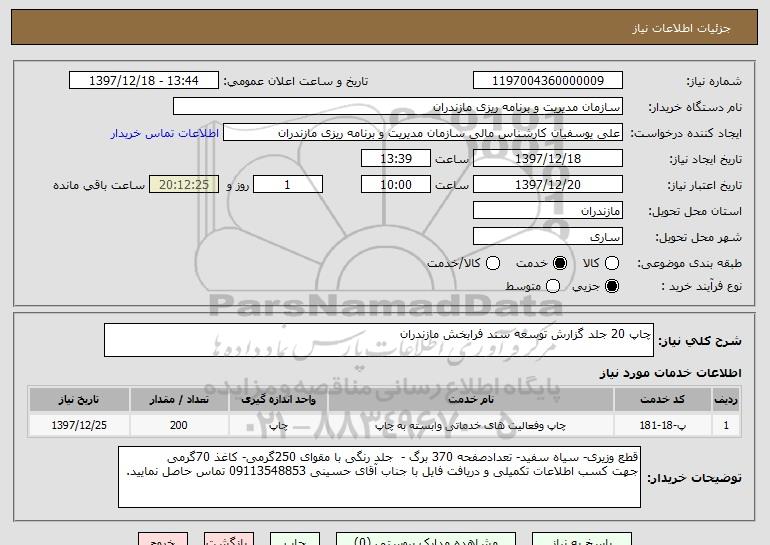Click the توضیحات خریدار text area
Image resolution: width=770 pixels, height=545 pixels.
[x=379, y=477]
